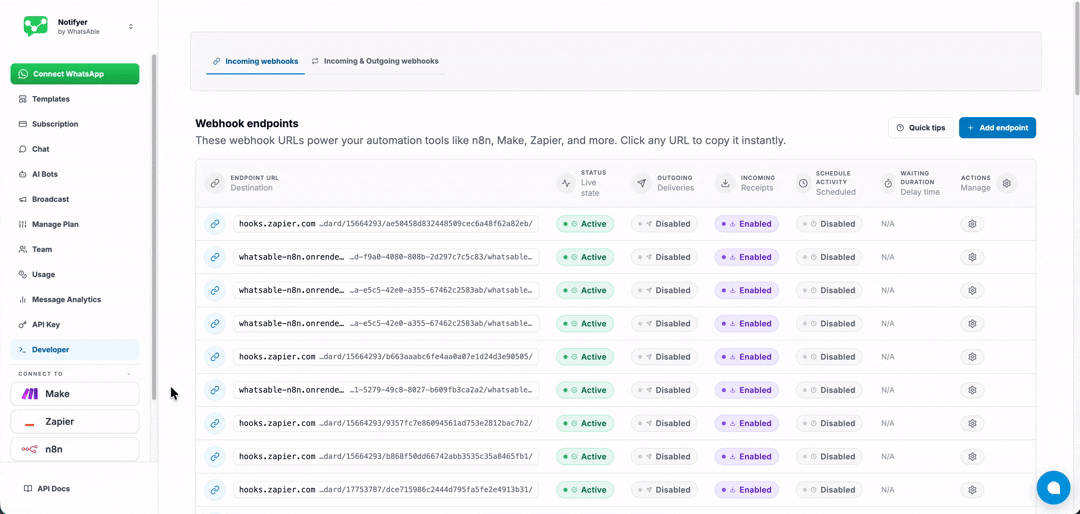Screen dimensions: 1080x514
Task: Open API Docs link
Action: 47,489
